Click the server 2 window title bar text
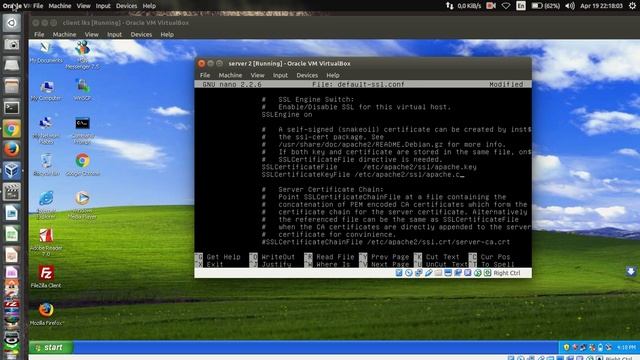 pos(289,63)
